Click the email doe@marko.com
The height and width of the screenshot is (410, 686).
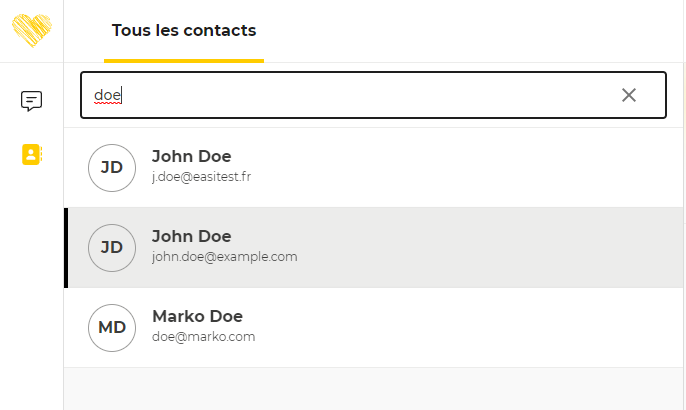pyautogui.click(x=203, y=337)
